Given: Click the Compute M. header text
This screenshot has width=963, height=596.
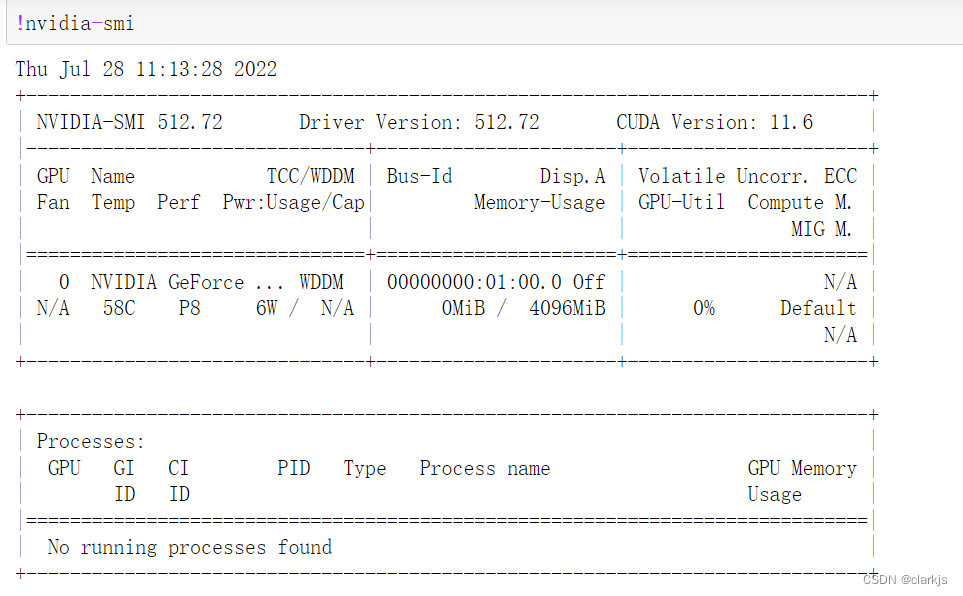Looking at the screenshot, I should (800, 203).
